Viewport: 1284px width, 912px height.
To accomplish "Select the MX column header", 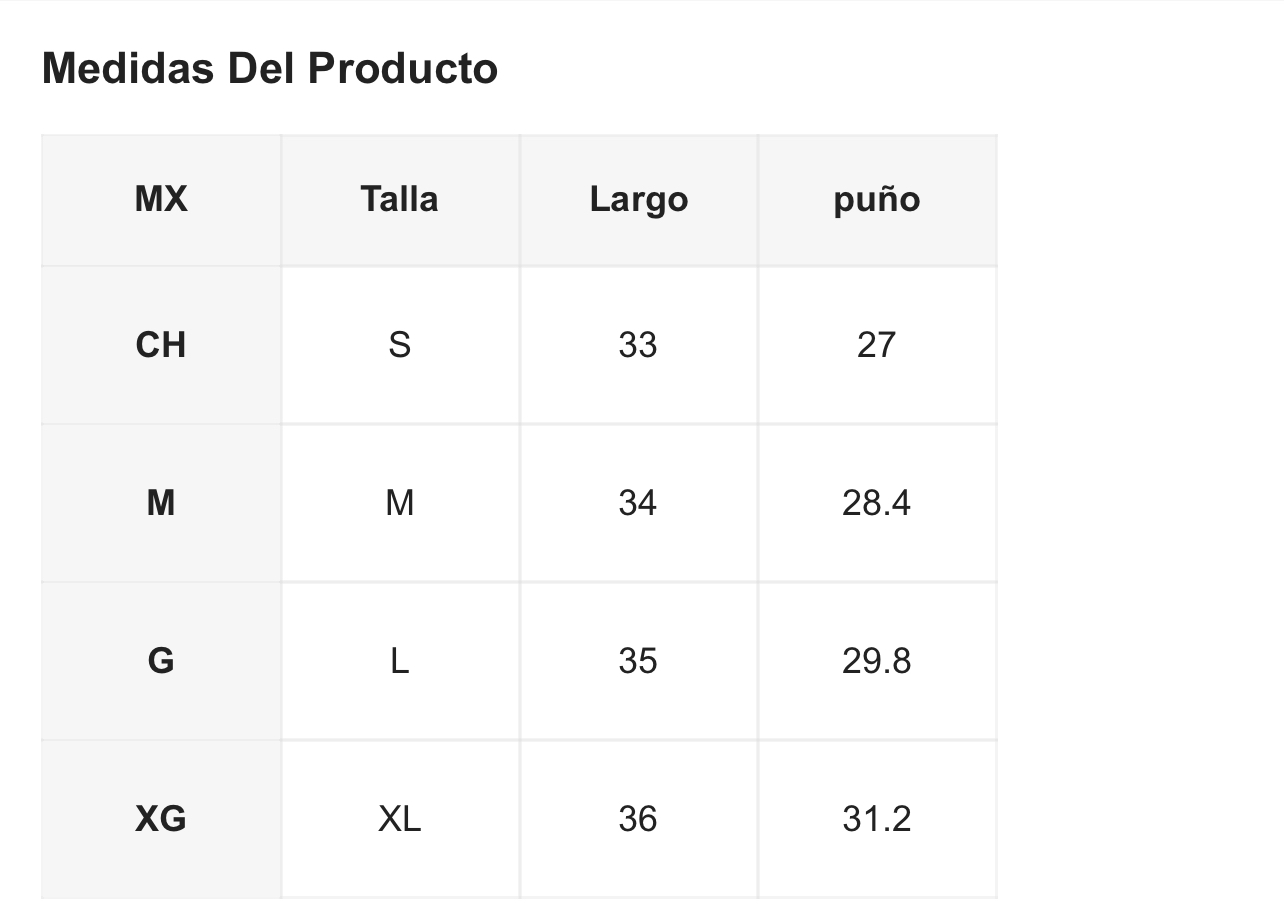I will [161, 199].
